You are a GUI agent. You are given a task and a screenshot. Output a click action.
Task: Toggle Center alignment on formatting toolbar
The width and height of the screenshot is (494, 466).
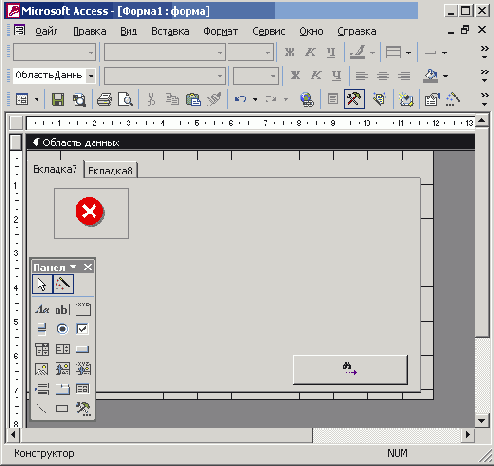pos(383,76)
